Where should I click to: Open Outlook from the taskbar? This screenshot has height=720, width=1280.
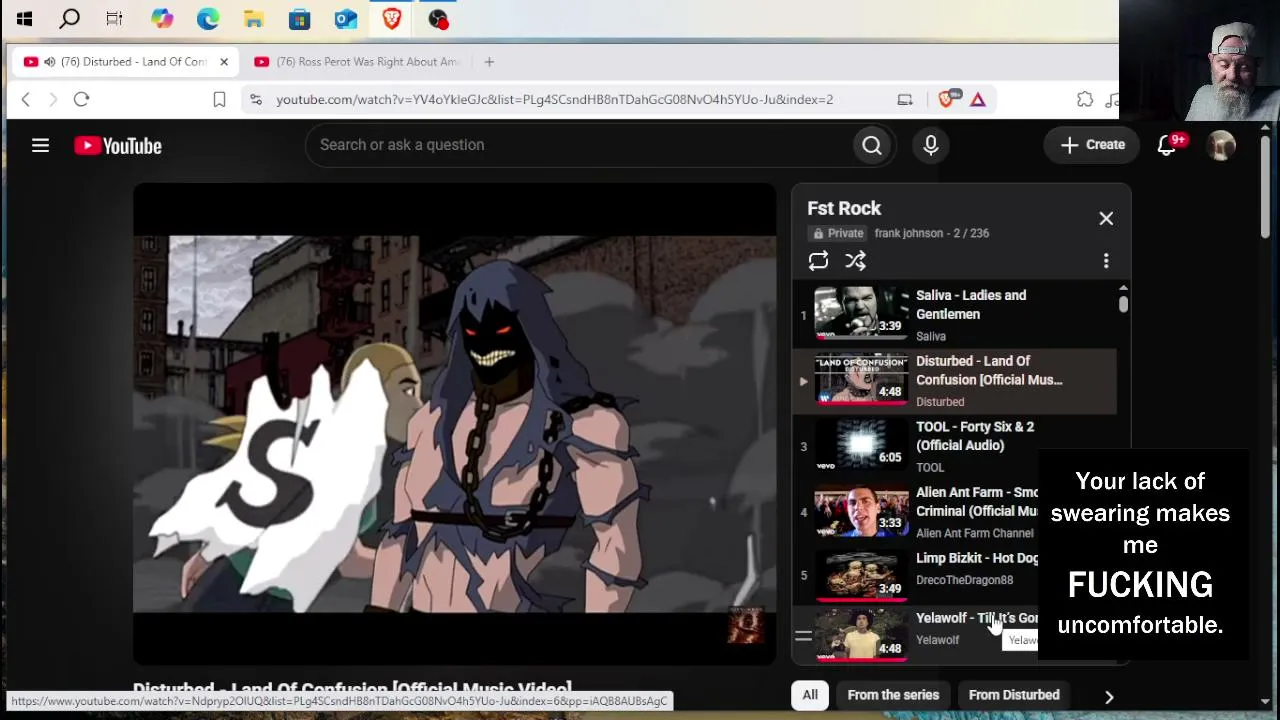pos(345,18)
